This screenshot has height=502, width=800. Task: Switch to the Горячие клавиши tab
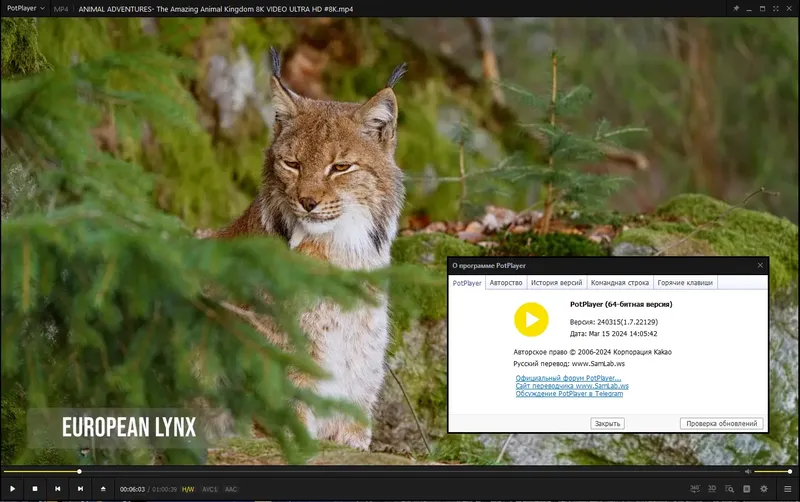(x=685, y=283)
